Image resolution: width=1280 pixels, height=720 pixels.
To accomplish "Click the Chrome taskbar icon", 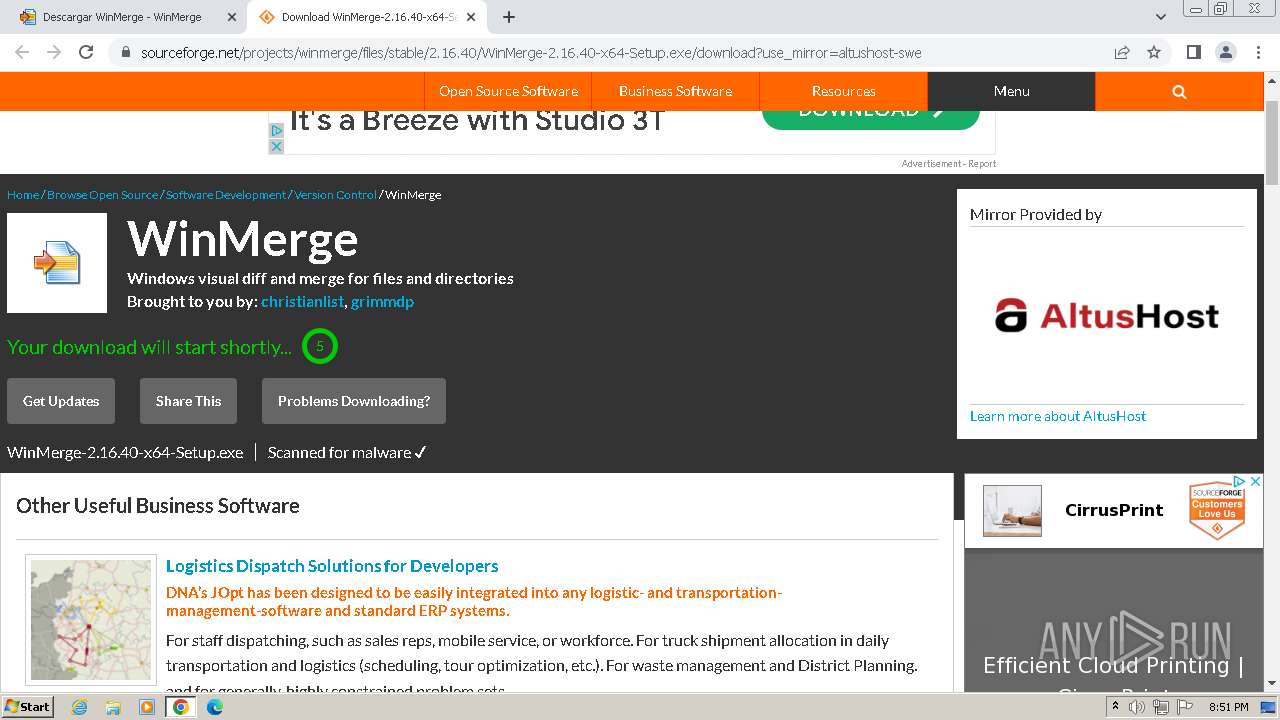I will pos(181,707).
